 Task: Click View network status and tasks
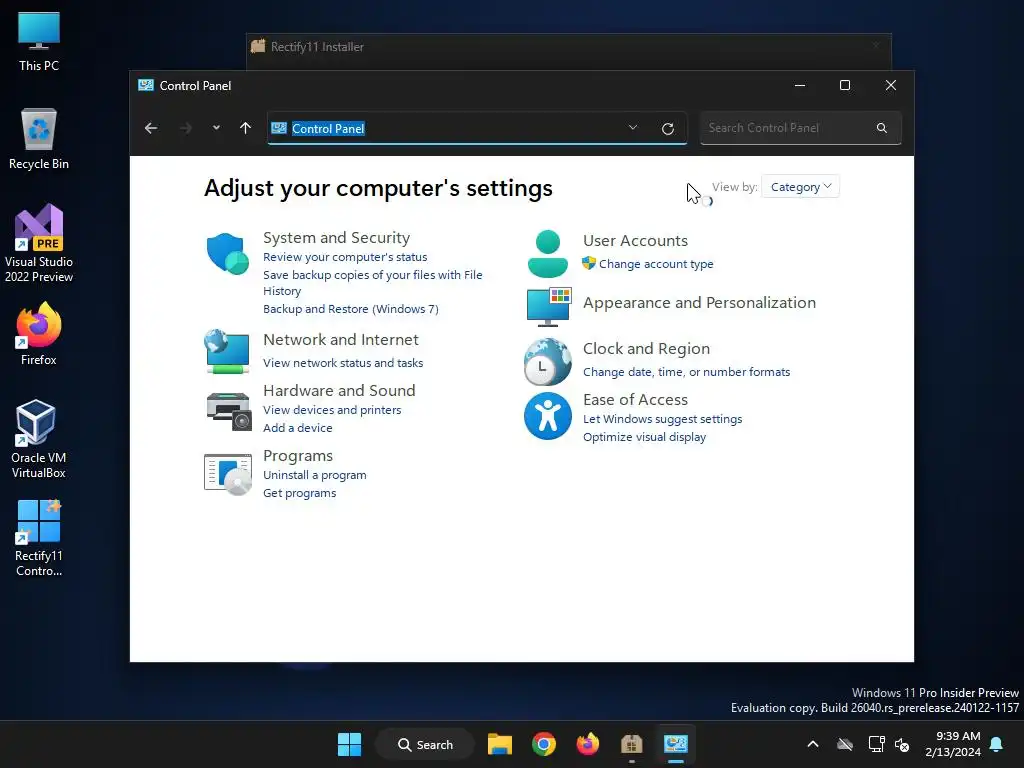[343, 363]
